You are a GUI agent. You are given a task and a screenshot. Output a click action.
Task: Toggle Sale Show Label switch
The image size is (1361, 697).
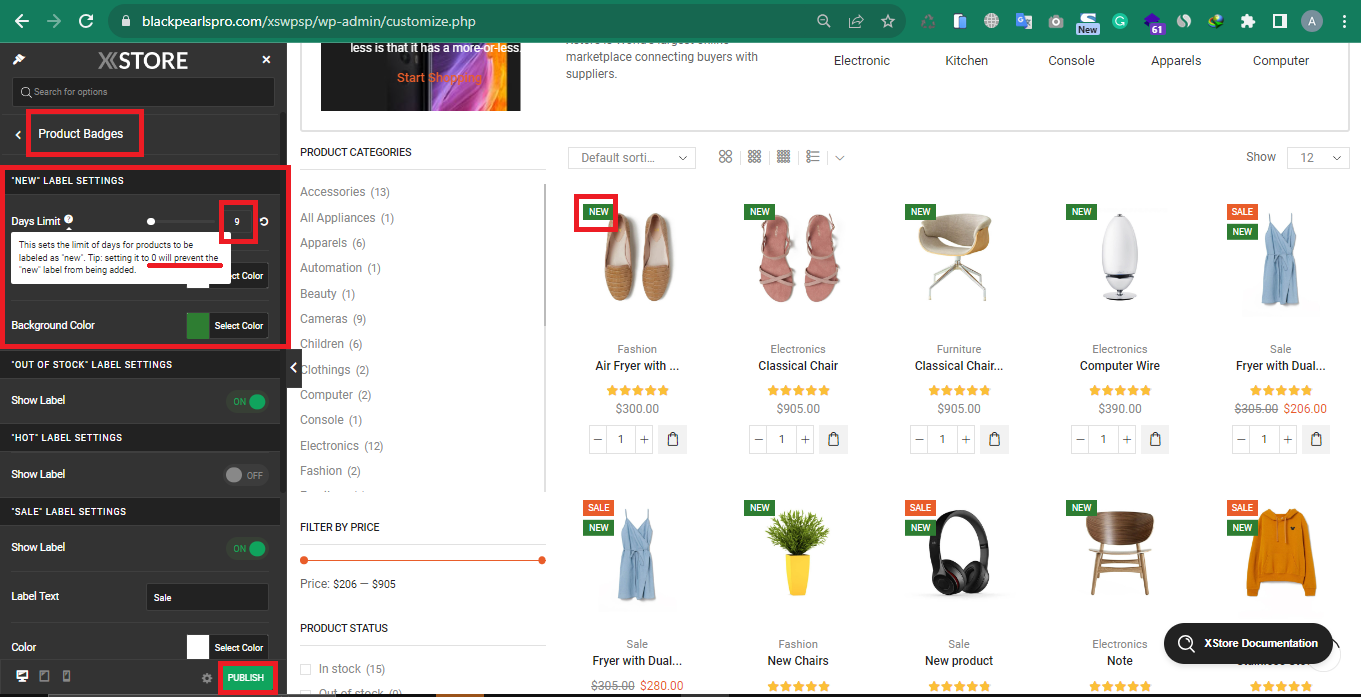click(248, 548)
